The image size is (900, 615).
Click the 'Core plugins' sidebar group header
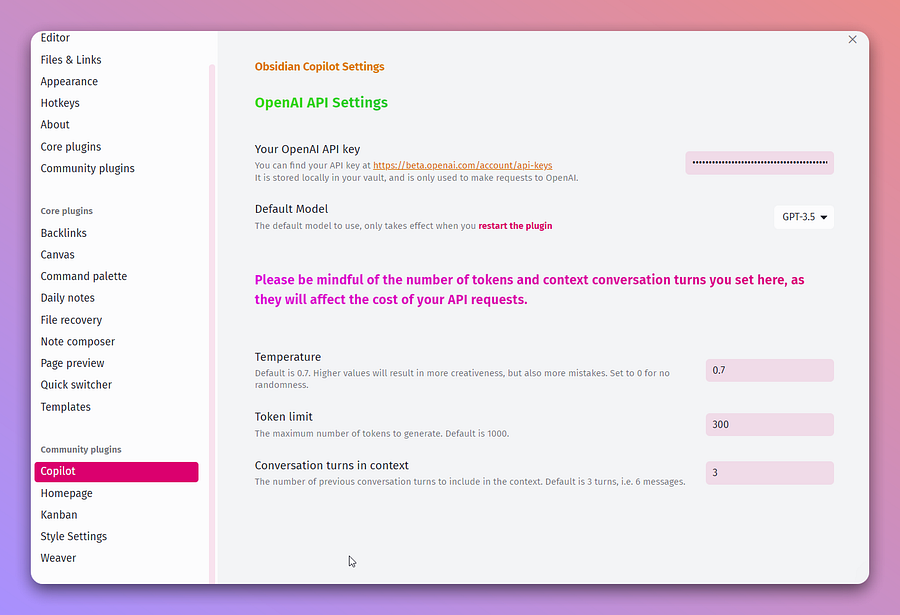pos(67,211)
